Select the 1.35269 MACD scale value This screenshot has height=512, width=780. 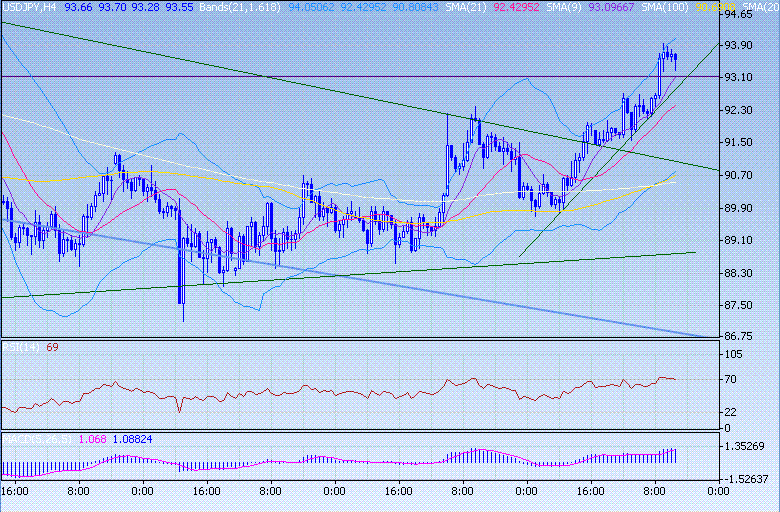tap(744, 446)
